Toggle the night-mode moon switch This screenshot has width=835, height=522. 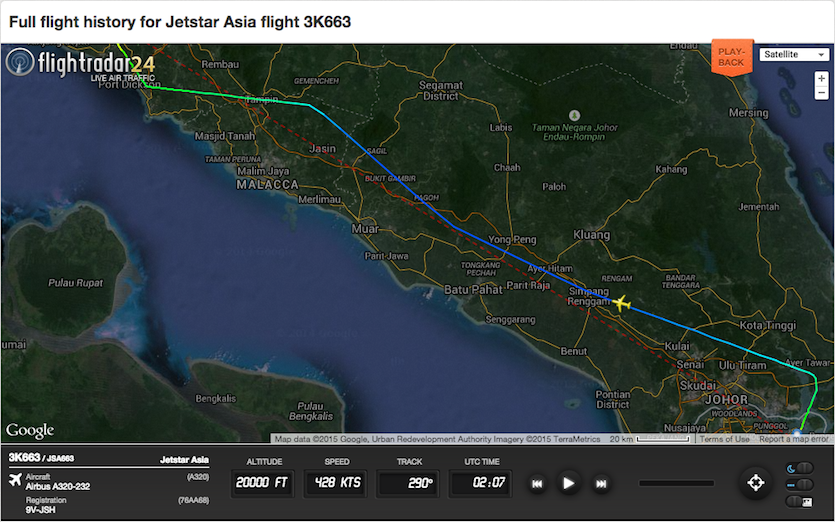800,468
